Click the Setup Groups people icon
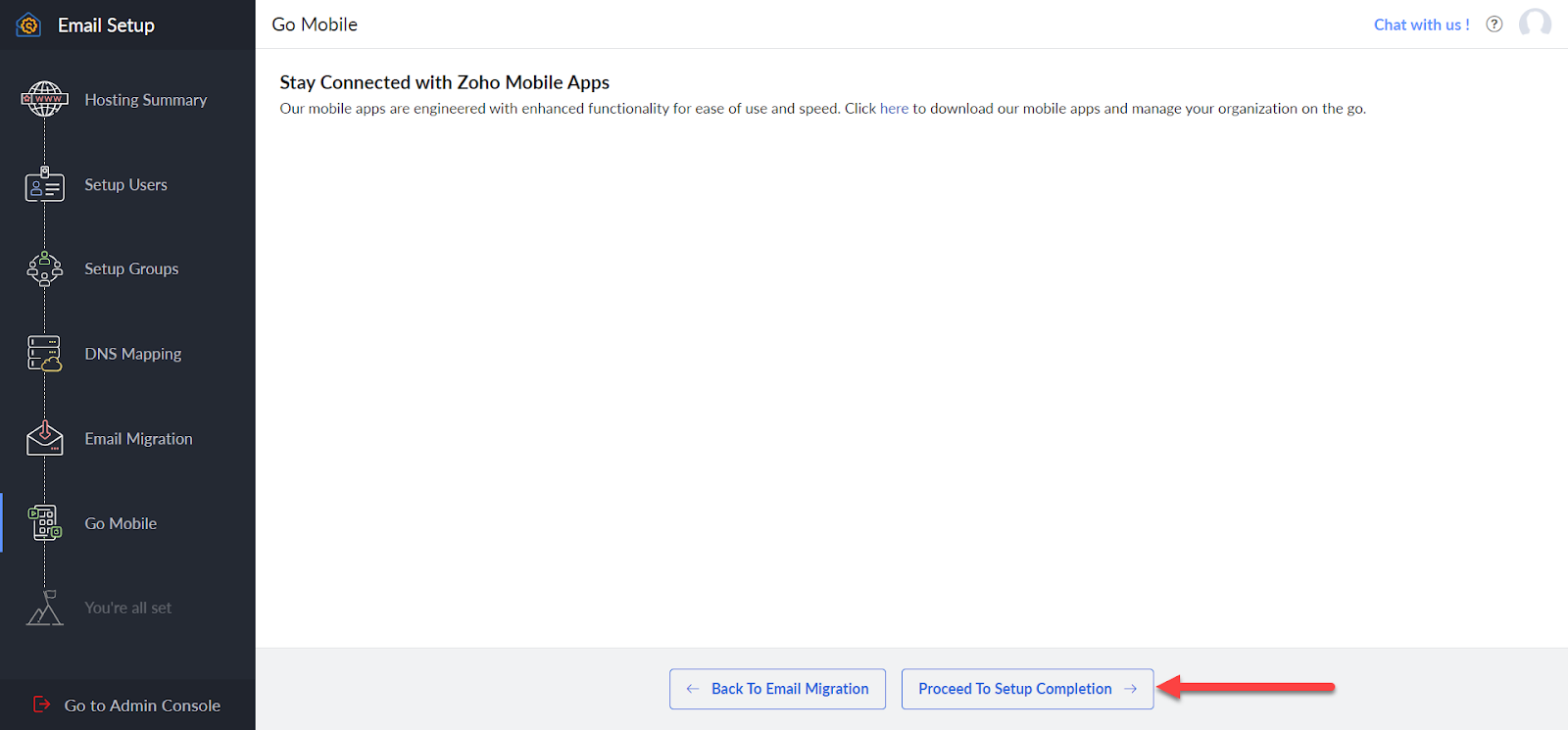This screenshot has width=1568, height=730. point(44,268)
